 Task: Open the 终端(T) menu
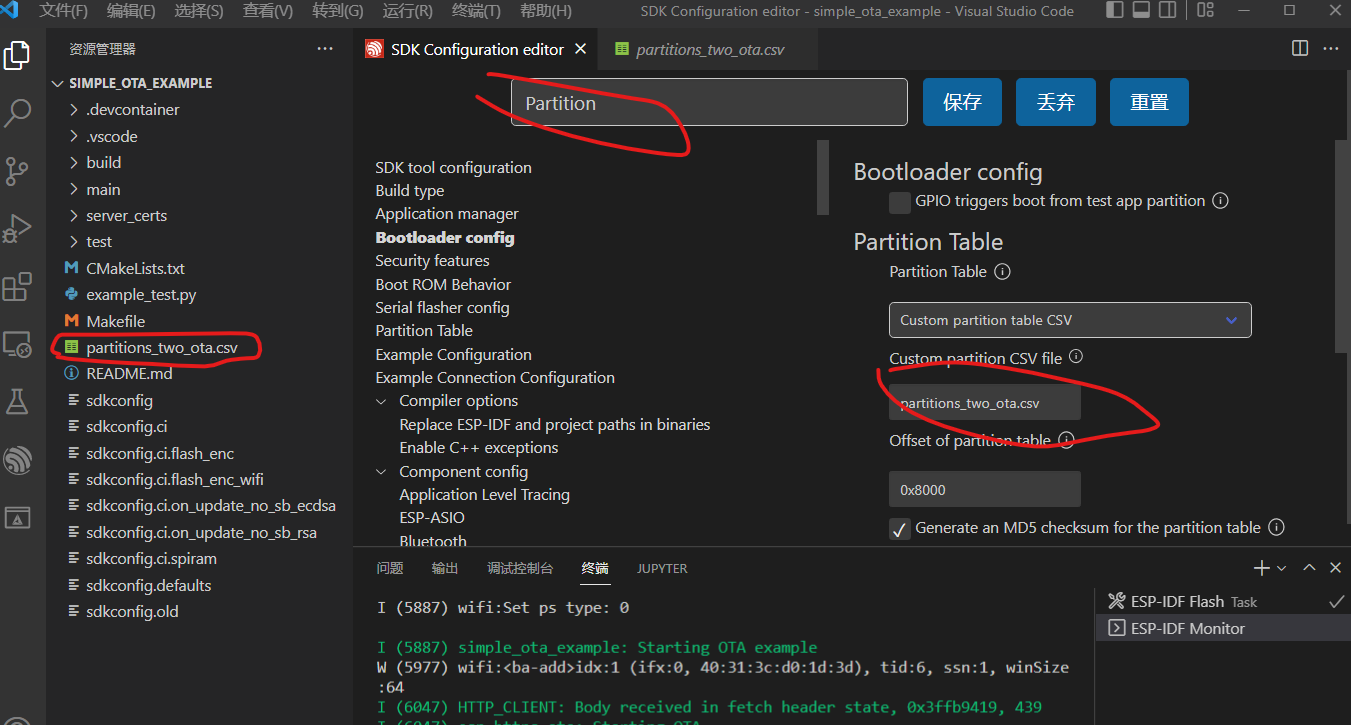click(476, 11)
